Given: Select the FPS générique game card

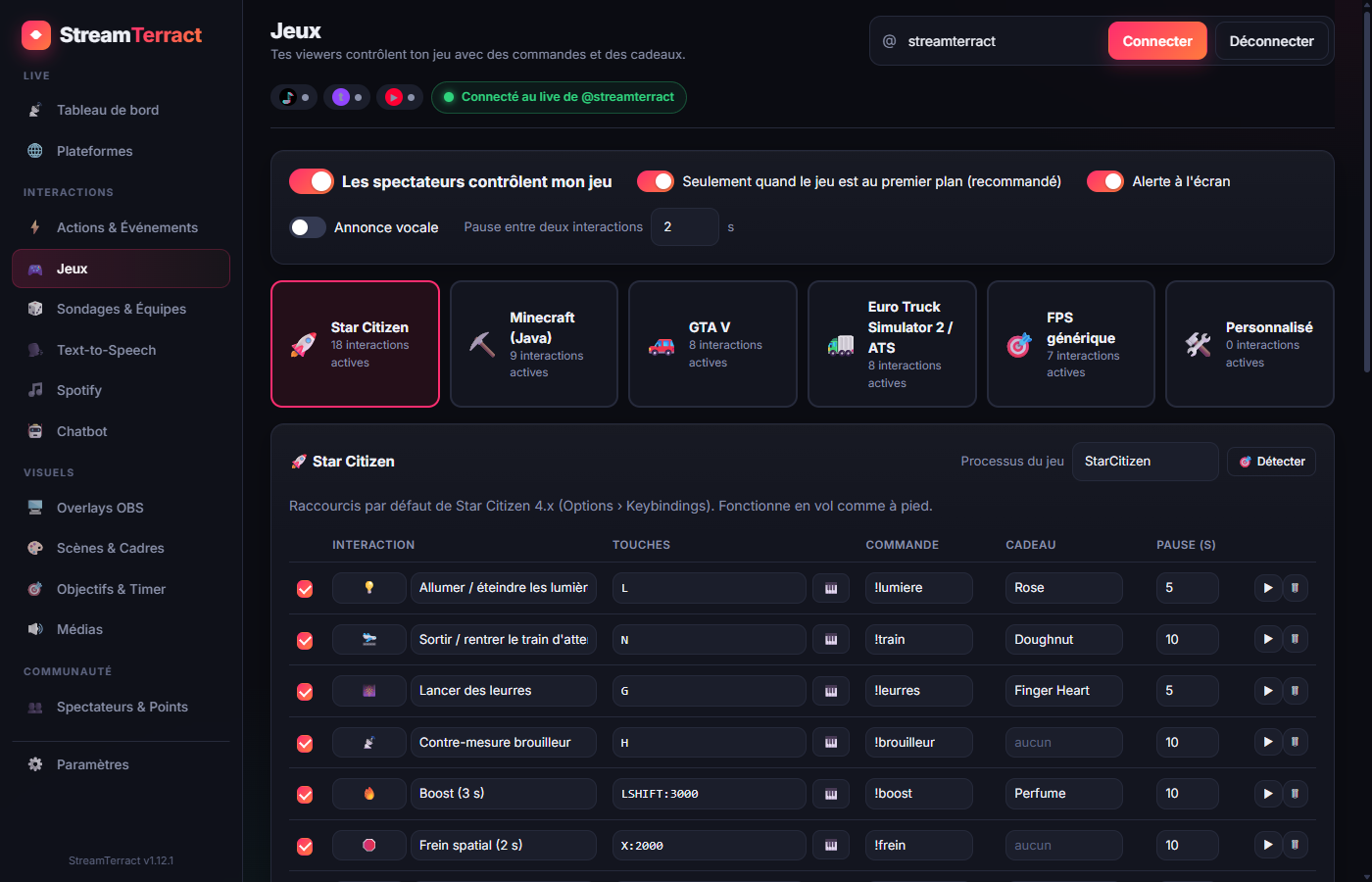Looking at the screenshot, I should tap(1071, 344).
